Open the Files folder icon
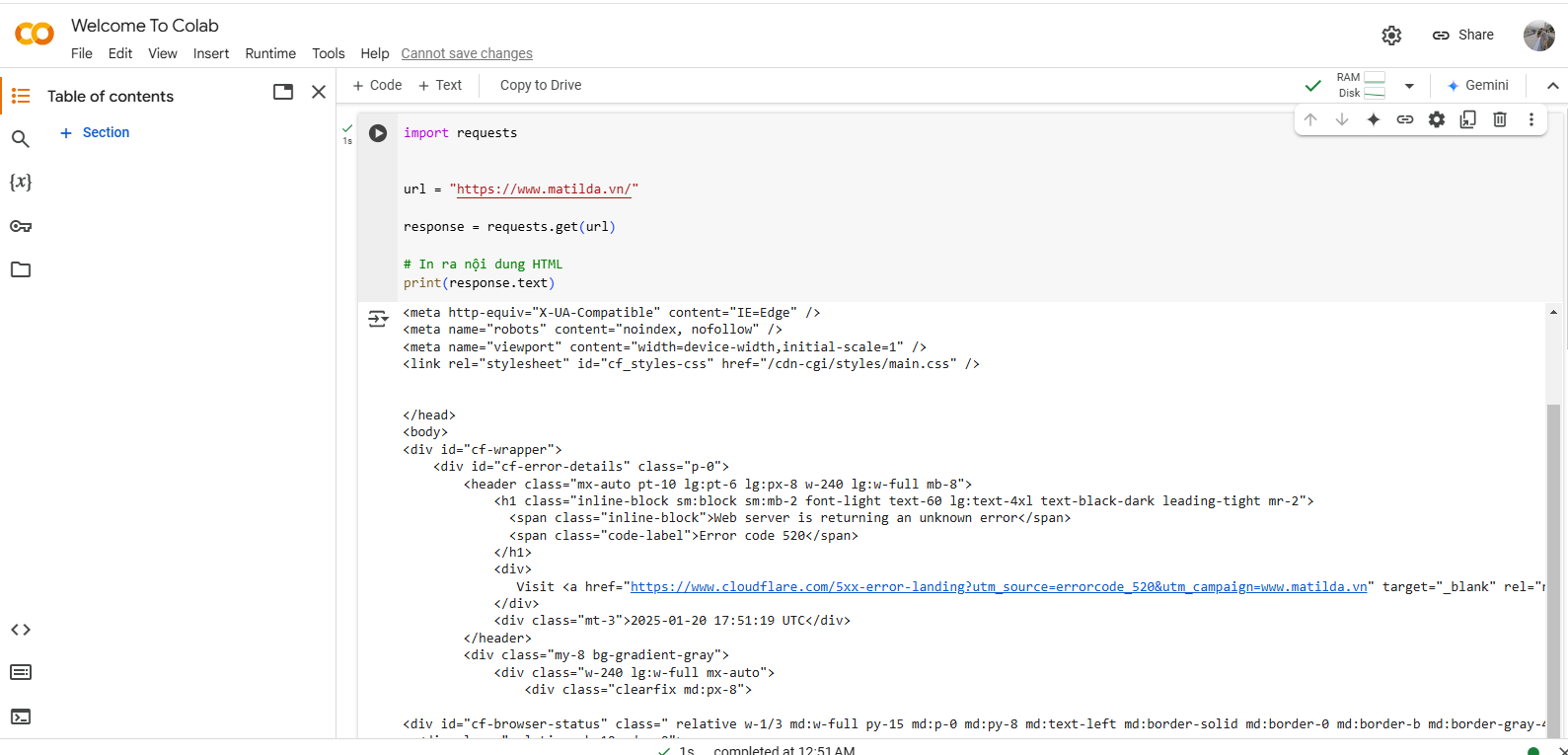Screen dimensions: 1568x755 [21, 269]
